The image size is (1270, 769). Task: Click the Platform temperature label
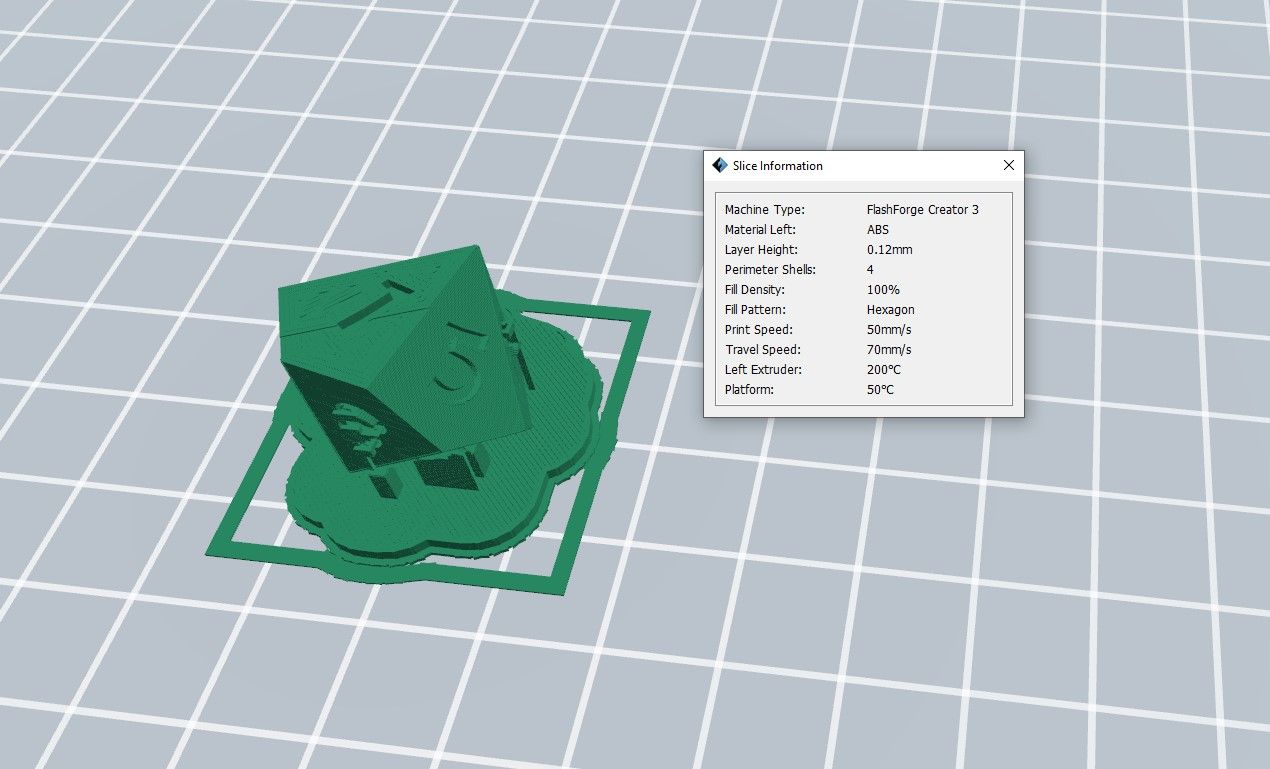pos(749,390)
